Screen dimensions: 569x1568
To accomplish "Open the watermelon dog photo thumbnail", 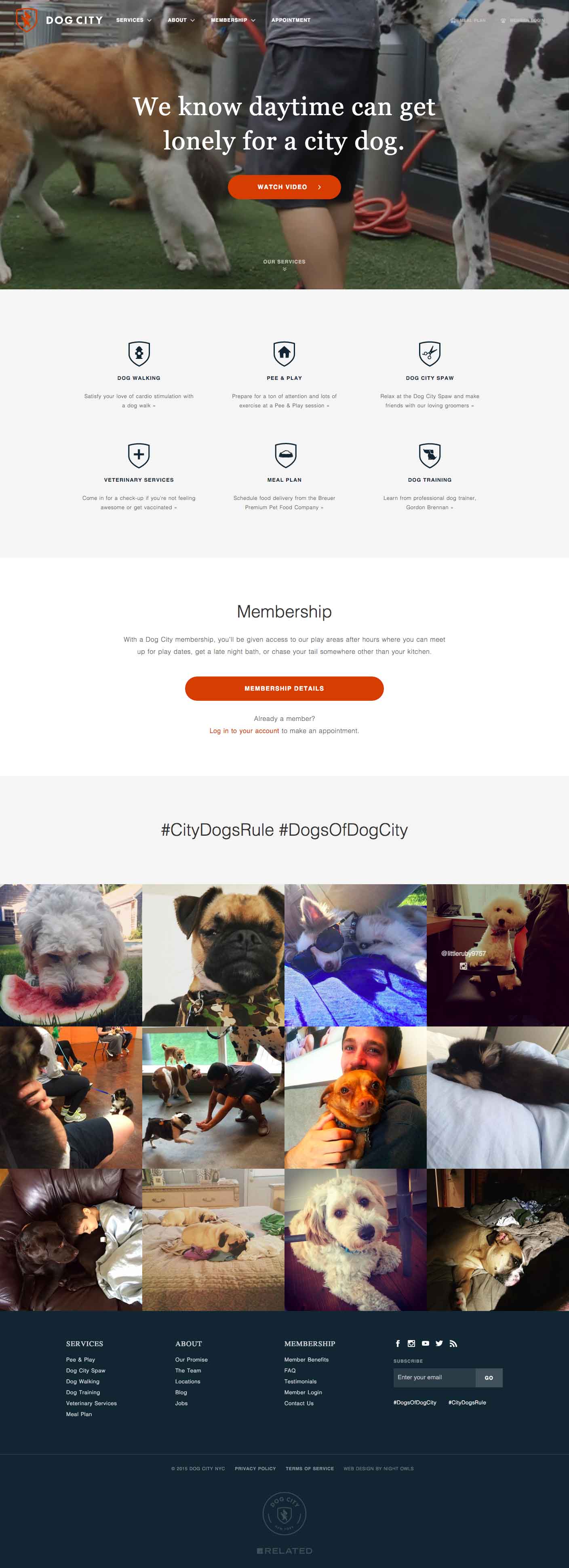I will point(71,955).
